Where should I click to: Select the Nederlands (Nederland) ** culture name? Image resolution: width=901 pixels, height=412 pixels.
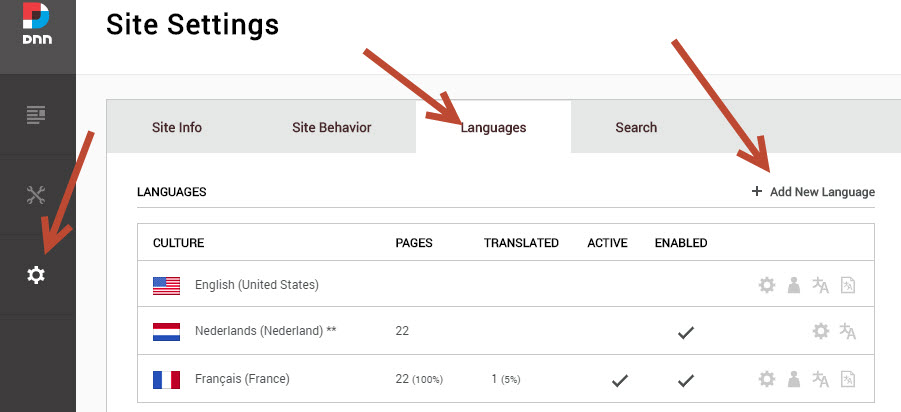point(265,330)
